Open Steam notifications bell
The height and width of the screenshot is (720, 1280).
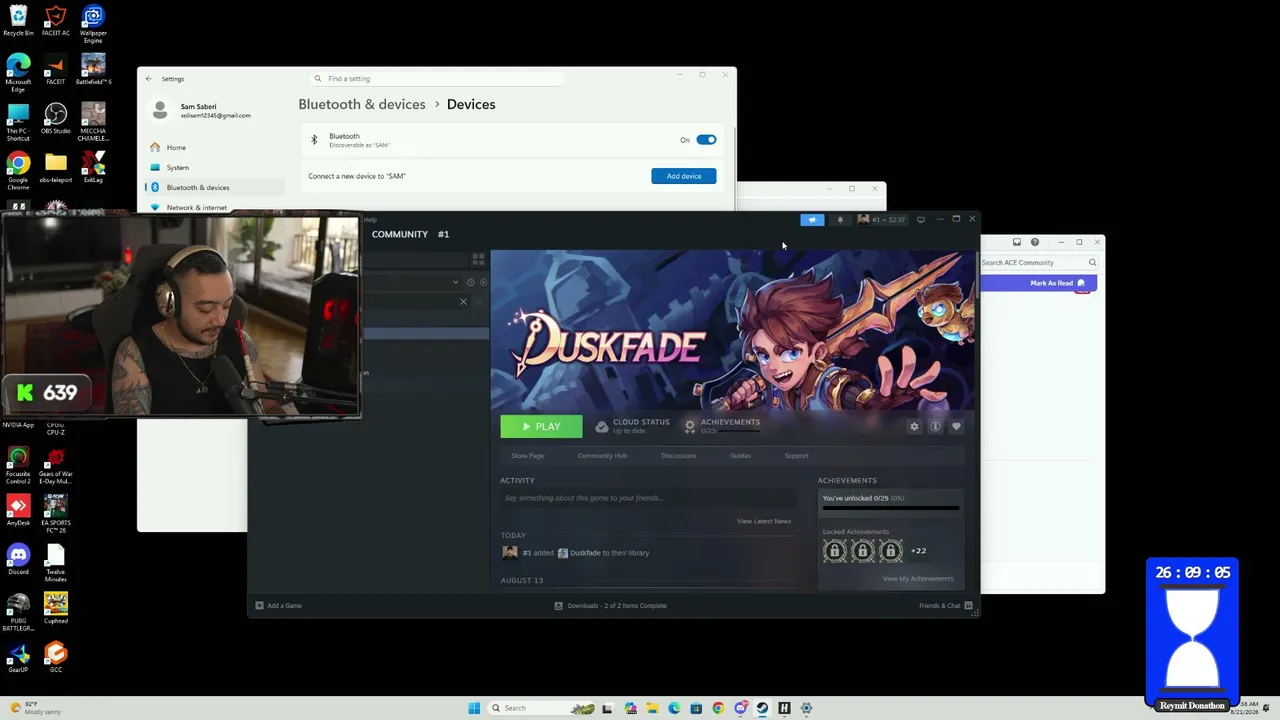(x=840, y=220)
